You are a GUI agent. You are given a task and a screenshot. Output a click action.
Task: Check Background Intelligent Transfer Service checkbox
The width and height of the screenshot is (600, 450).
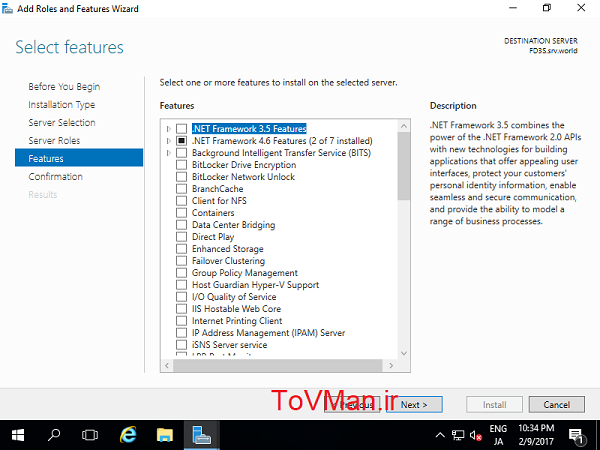(x=181, y=153)
